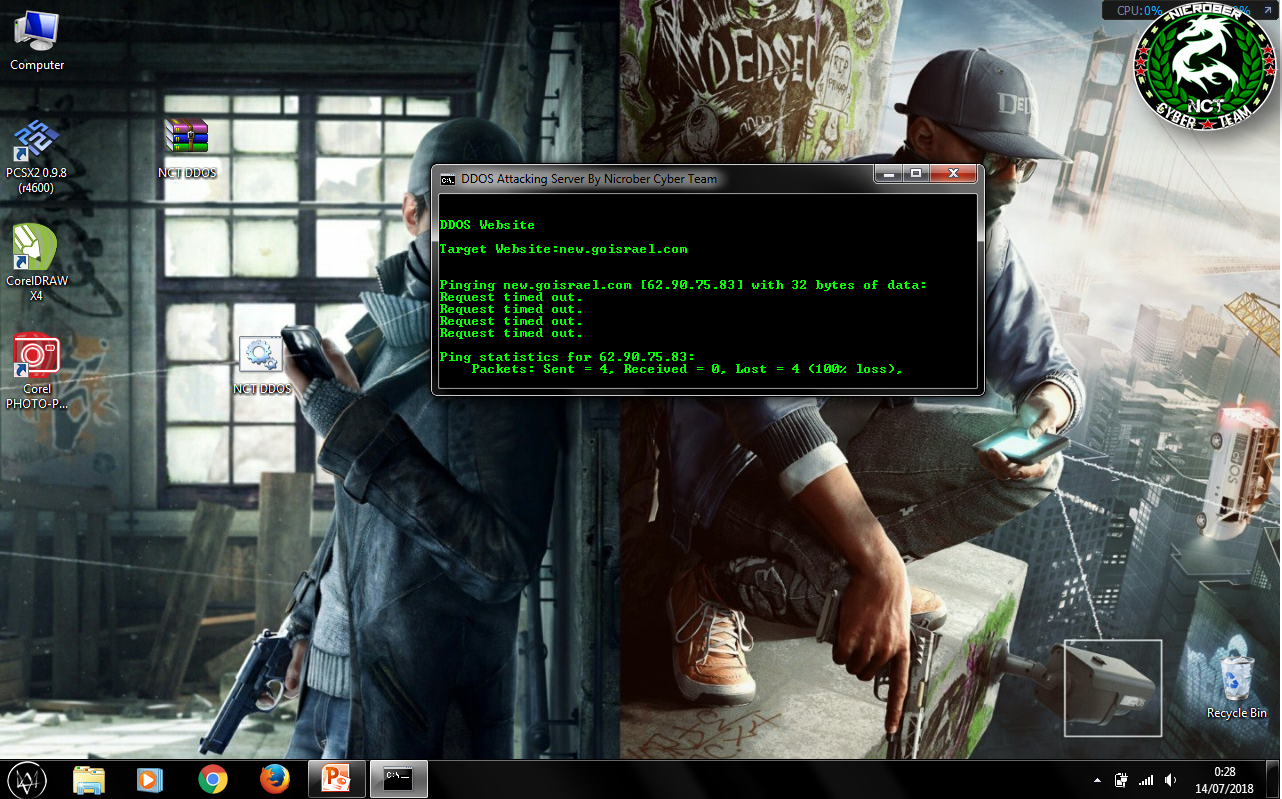This screenshot has height=799, width=1282.
Task: Open PowerPoint from the taskbar
Action: (x=336, y=779)
